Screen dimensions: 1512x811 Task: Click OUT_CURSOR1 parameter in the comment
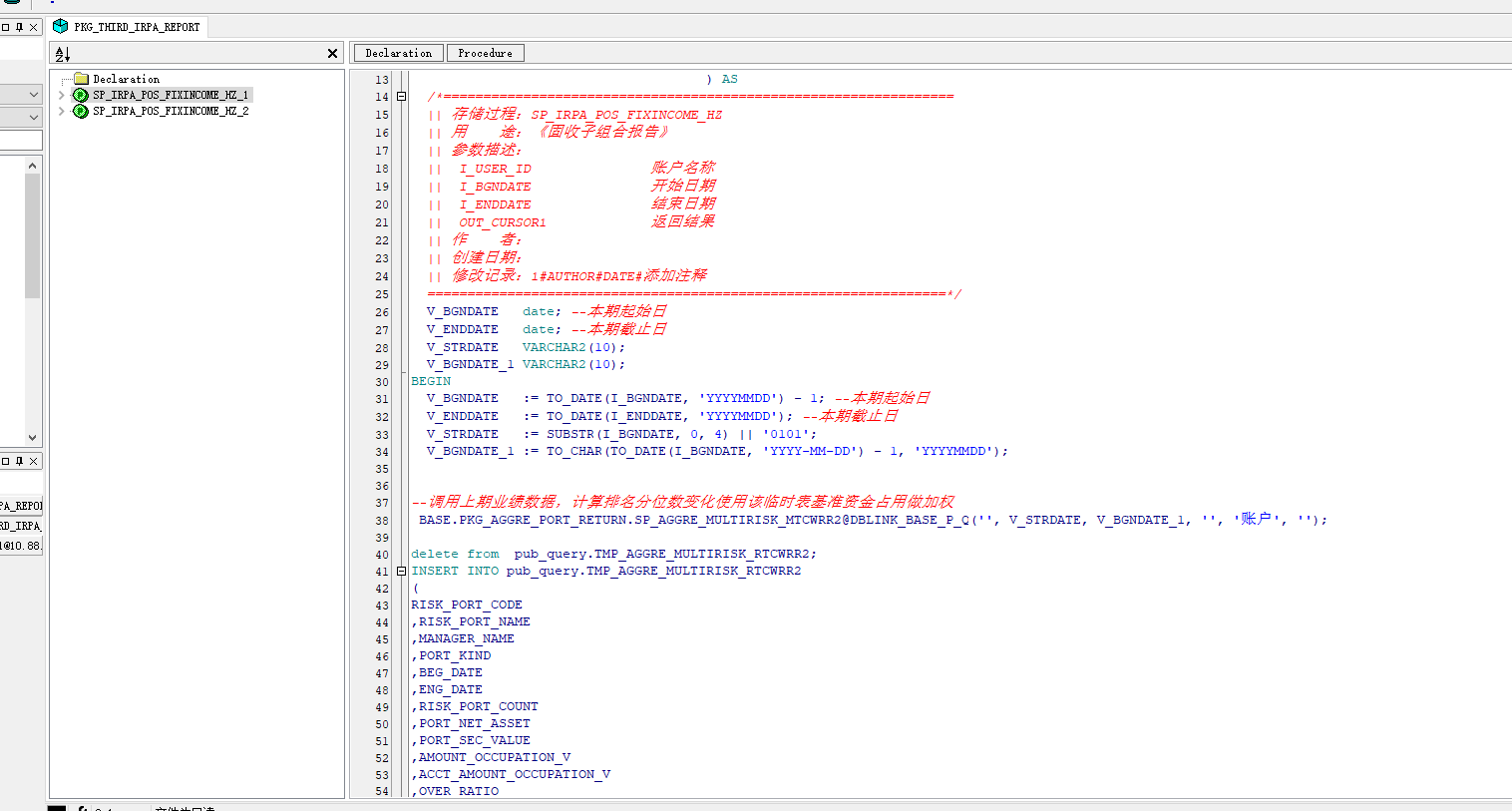pos(503,222)
